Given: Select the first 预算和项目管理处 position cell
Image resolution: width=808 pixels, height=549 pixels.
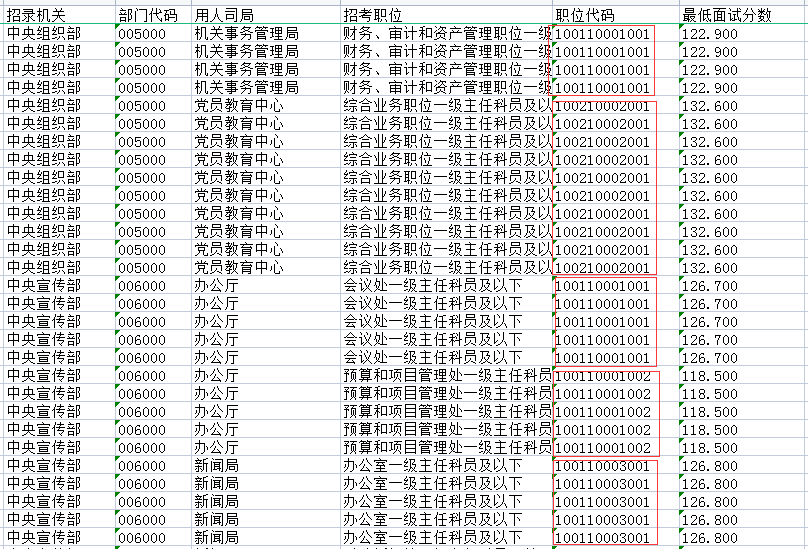Looking at the screenshot, I should (446, 375).
